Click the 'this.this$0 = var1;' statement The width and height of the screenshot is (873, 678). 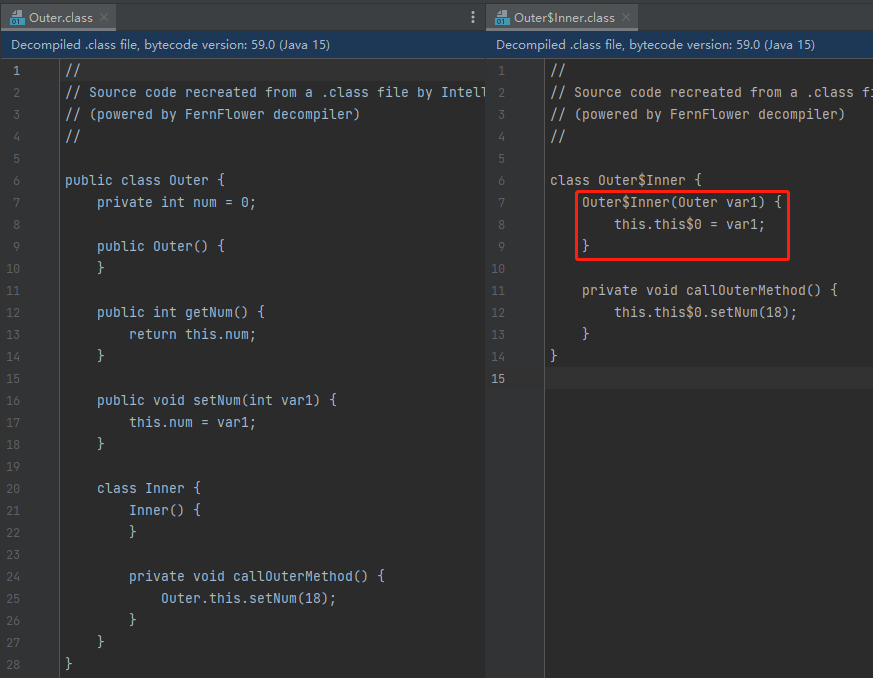click(689, 224)
